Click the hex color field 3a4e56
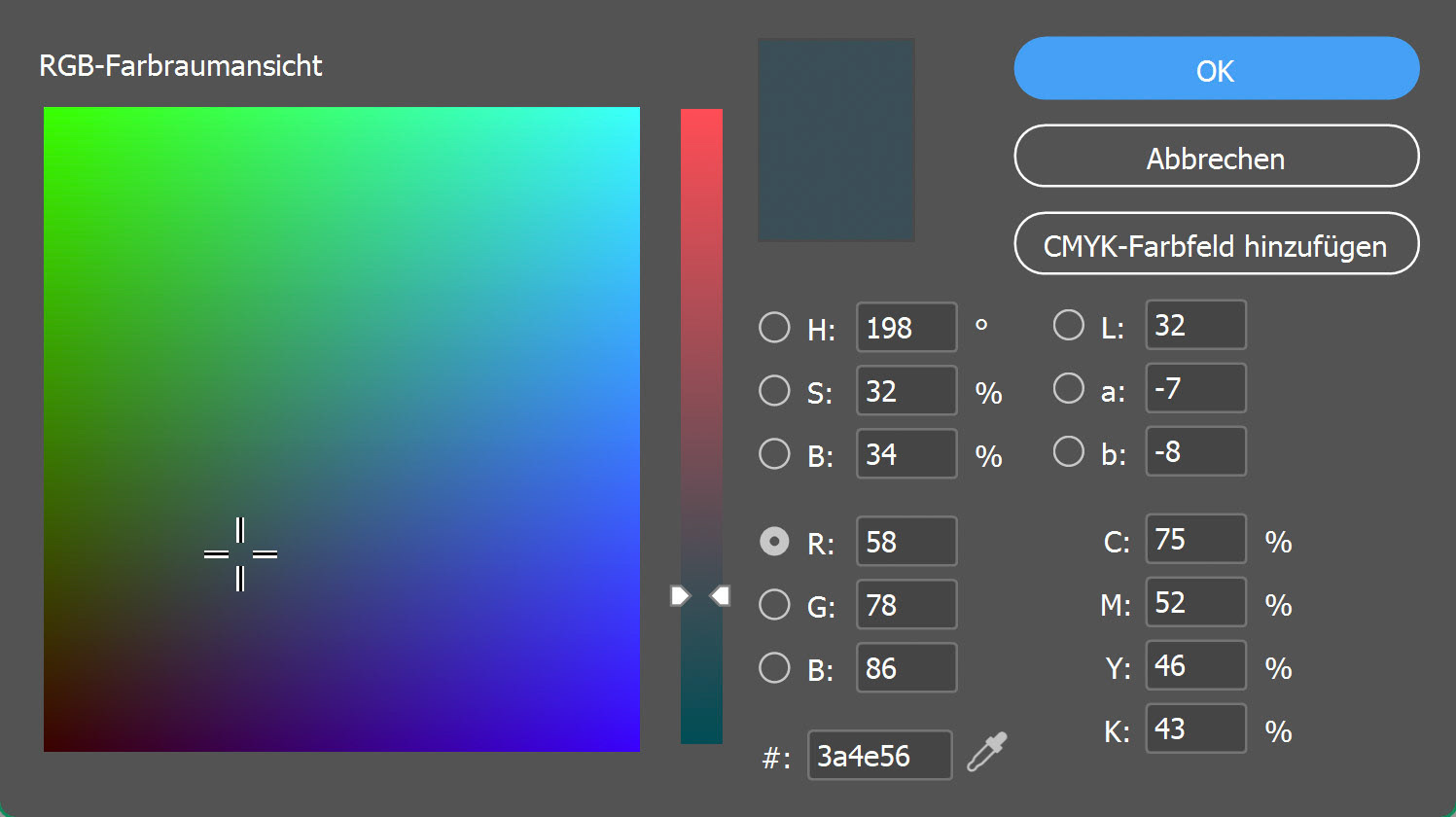This screenshot has height=817, width=1456. point(878,756)
